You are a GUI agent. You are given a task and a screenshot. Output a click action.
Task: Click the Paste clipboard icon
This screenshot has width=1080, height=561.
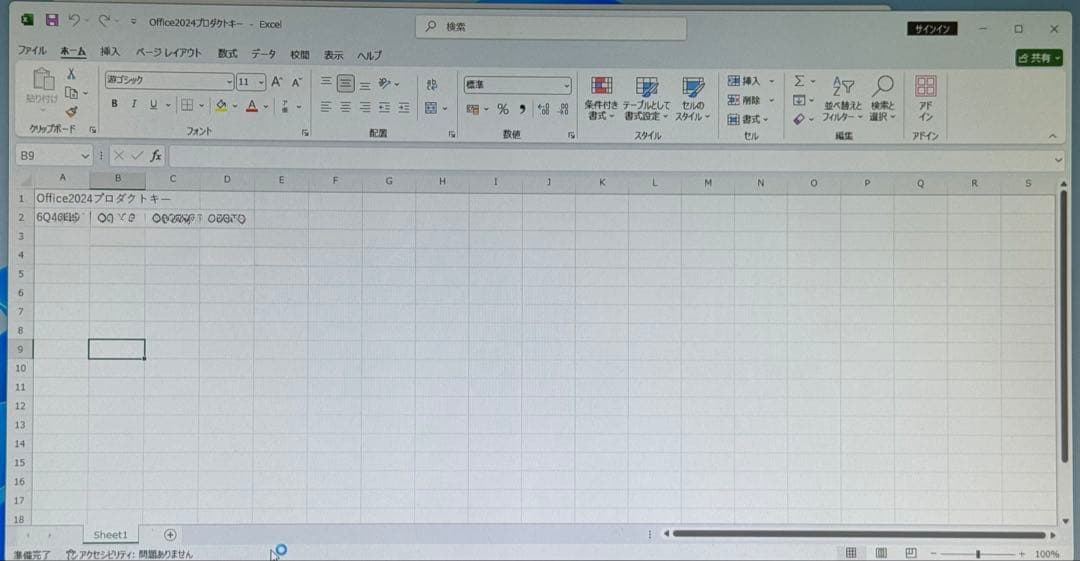pyautogui.click(x=43, y=81)
